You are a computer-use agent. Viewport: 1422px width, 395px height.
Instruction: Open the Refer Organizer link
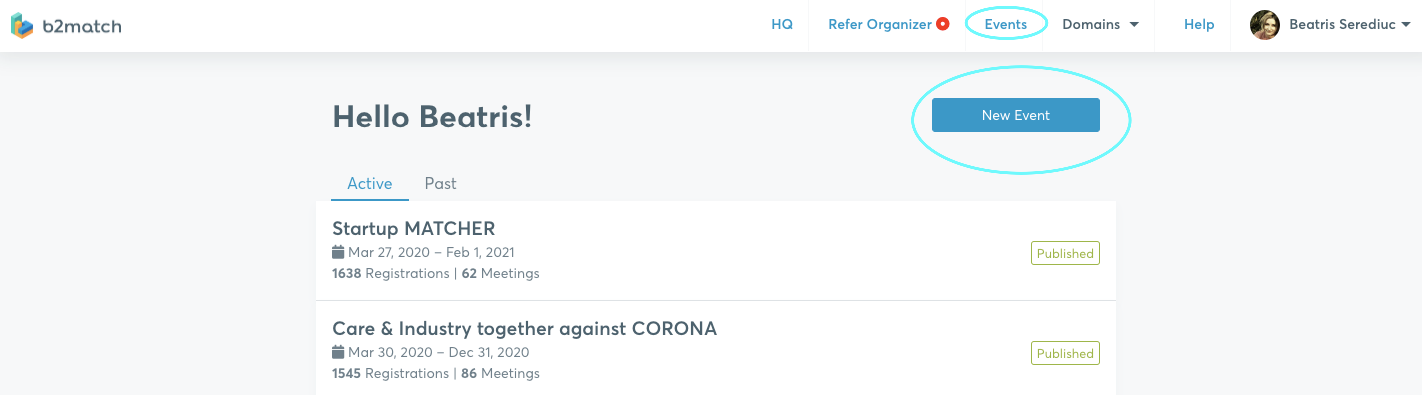pyautogui.click(x=880, y=25)
